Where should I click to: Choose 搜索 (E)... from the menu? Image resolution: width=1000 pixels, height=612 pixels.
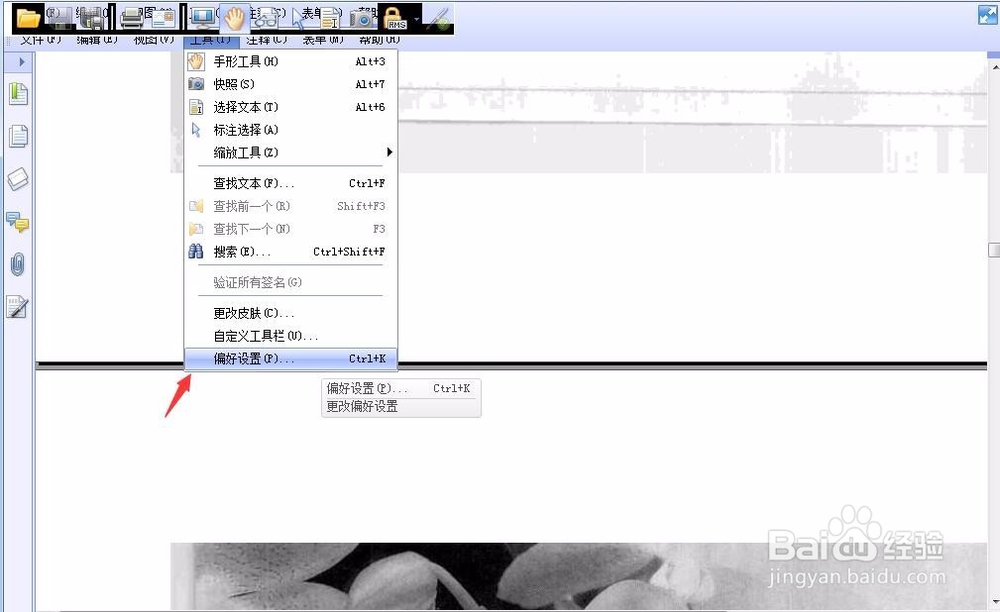tap(291, 252)
